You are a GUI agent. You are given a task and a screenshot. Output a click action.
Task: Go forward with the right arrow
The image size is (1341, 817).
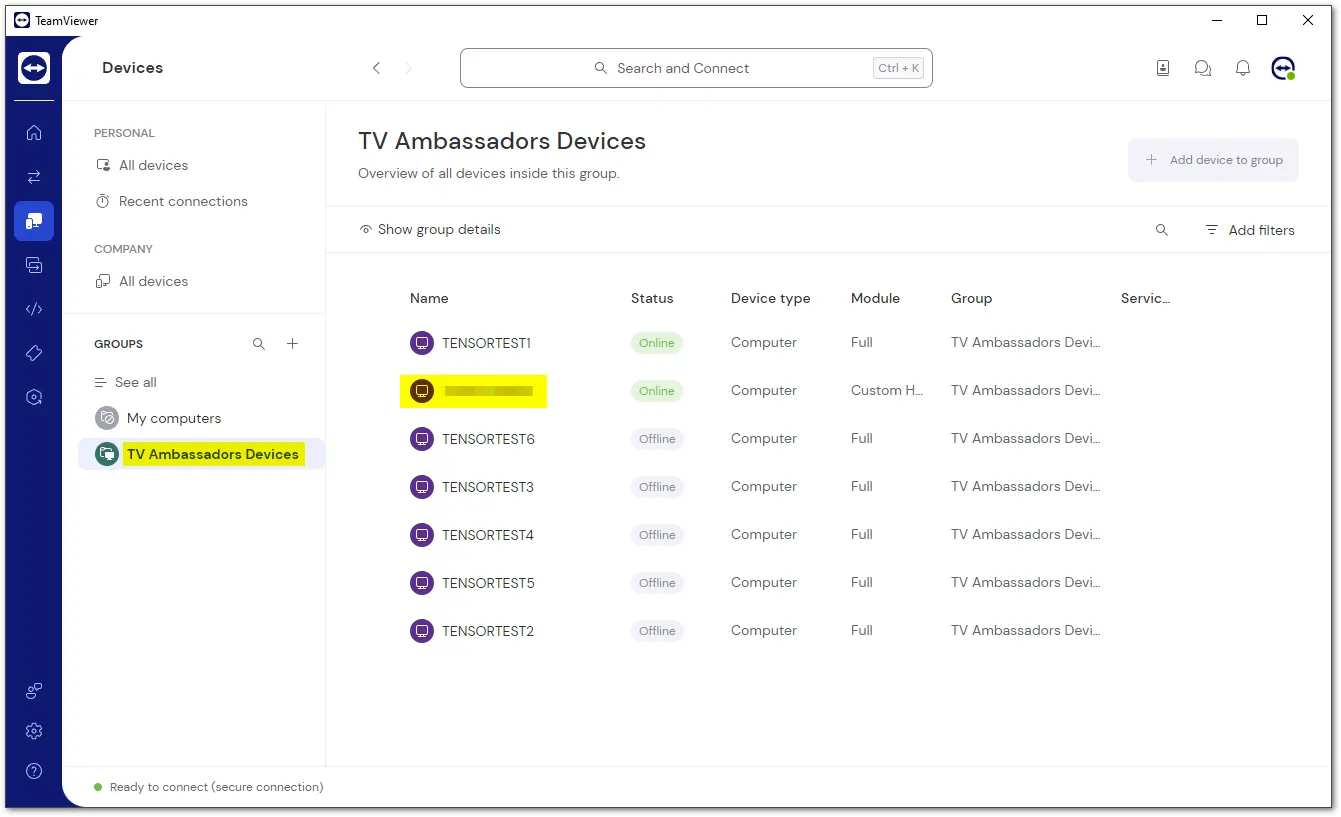408,68
